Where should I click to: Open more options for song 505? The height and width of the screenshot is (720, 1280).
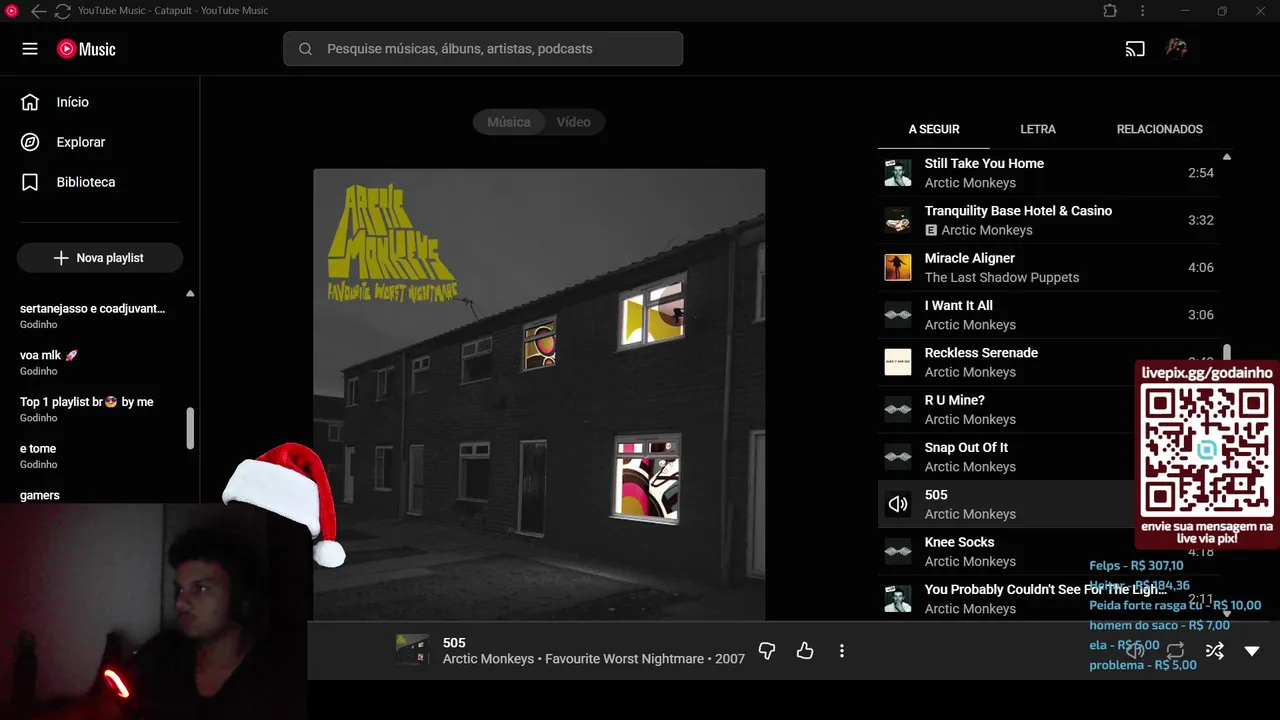(842, 651)
